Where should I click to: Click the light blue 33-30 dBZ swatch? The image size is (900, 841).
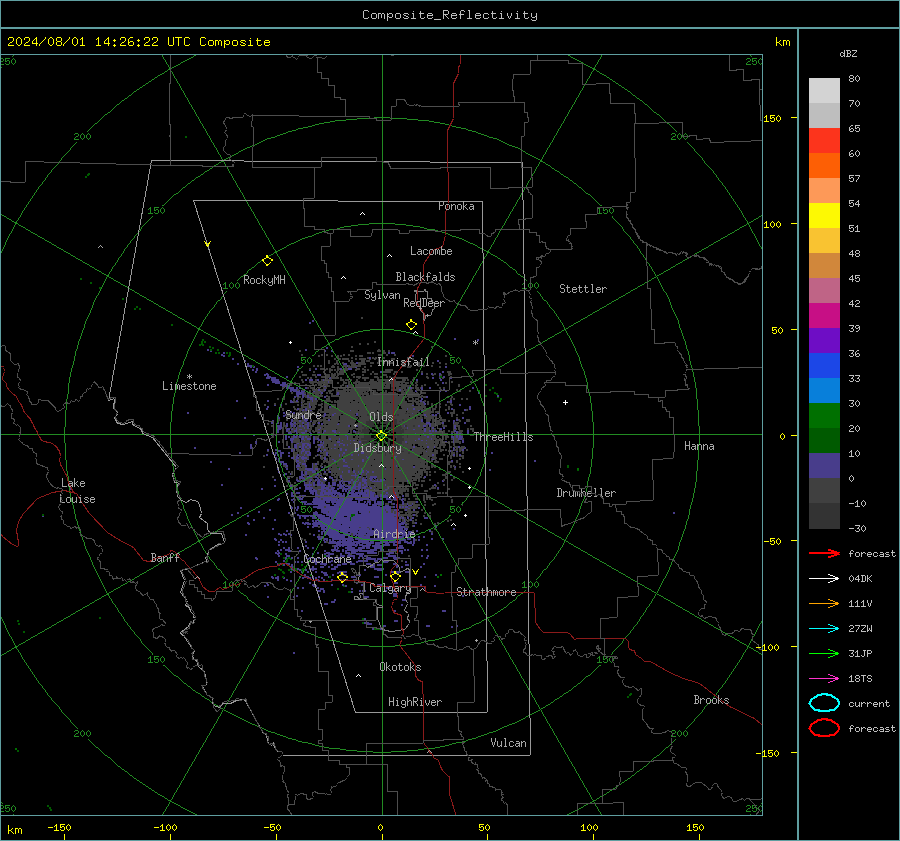pos(824,391)
